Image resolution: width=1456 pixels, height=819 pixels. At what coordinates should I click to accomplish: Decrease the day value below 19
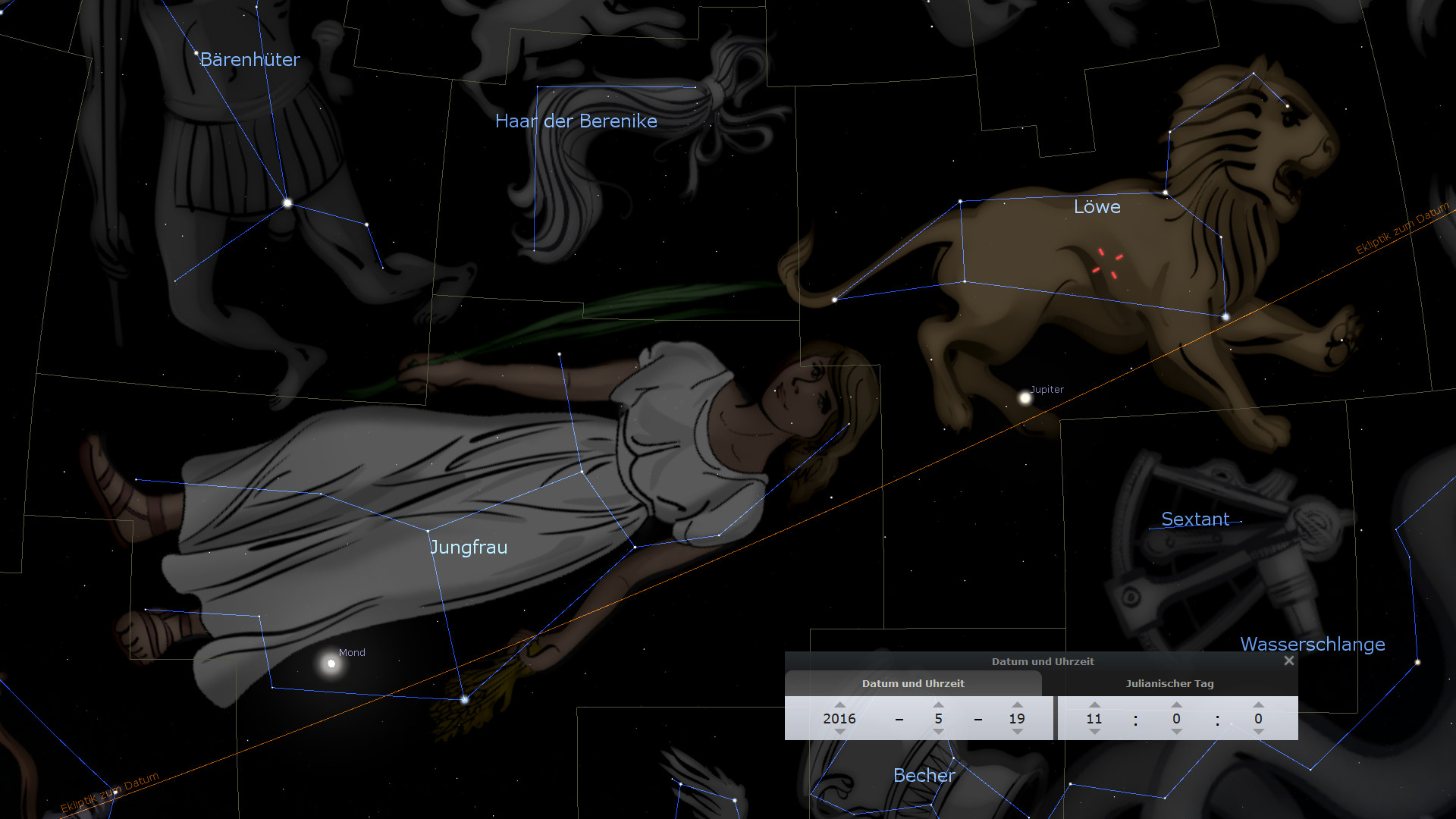tap(1018, 732)
